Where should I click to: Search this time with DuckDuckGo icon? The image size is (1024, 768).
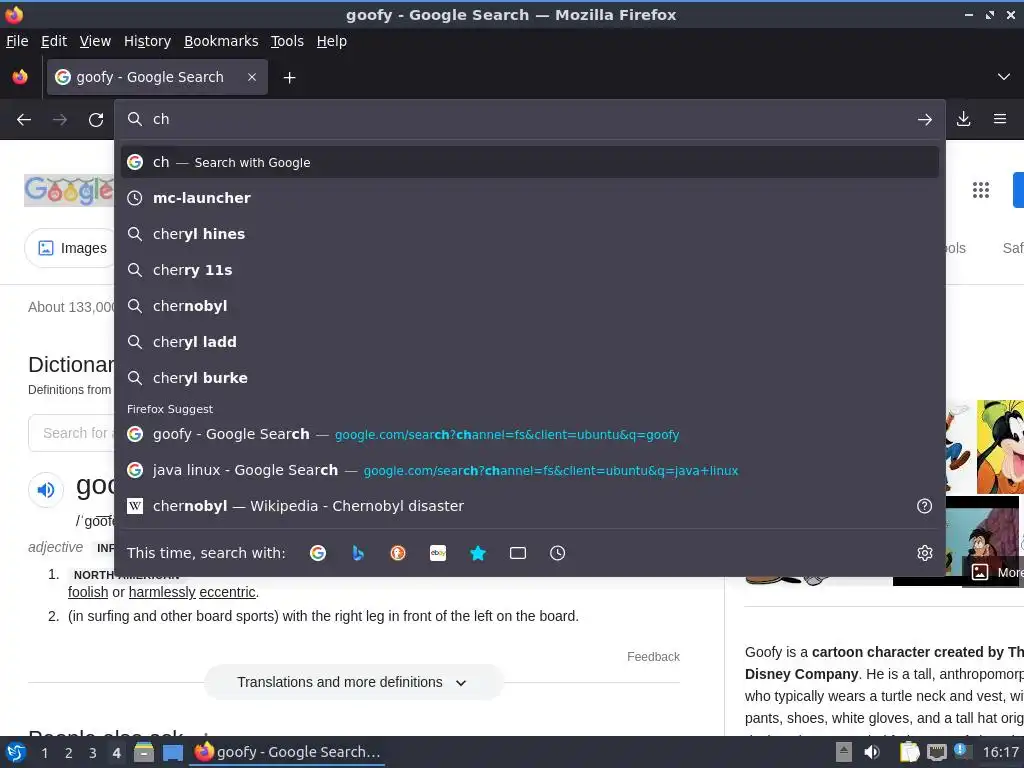pos(398,553)
